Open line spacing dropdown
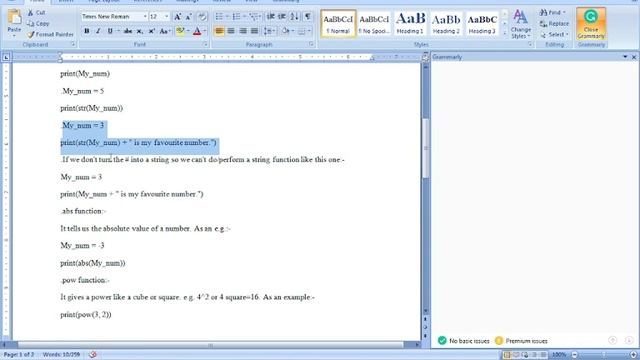The height and width of the screenshot is (360, 640). tap(269, 31)
